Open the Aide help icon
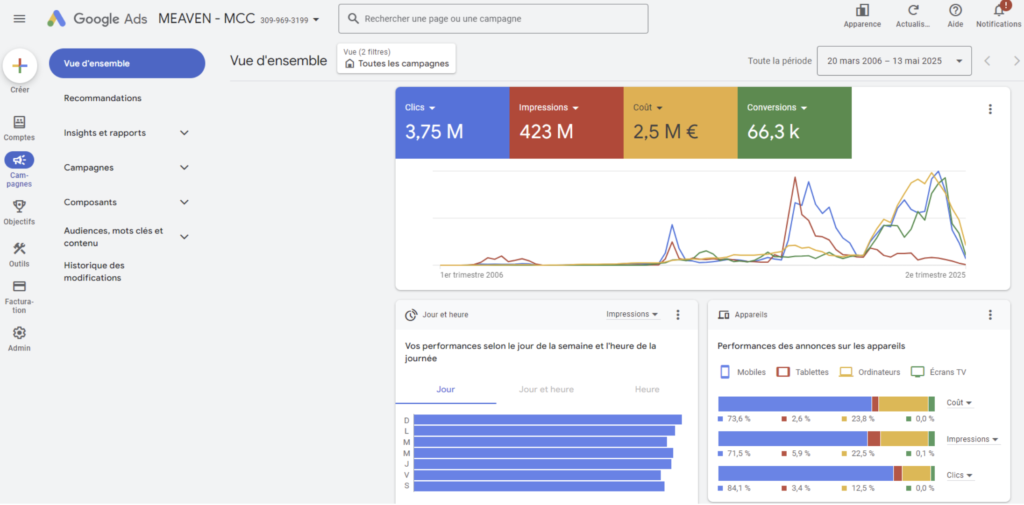 955,11
